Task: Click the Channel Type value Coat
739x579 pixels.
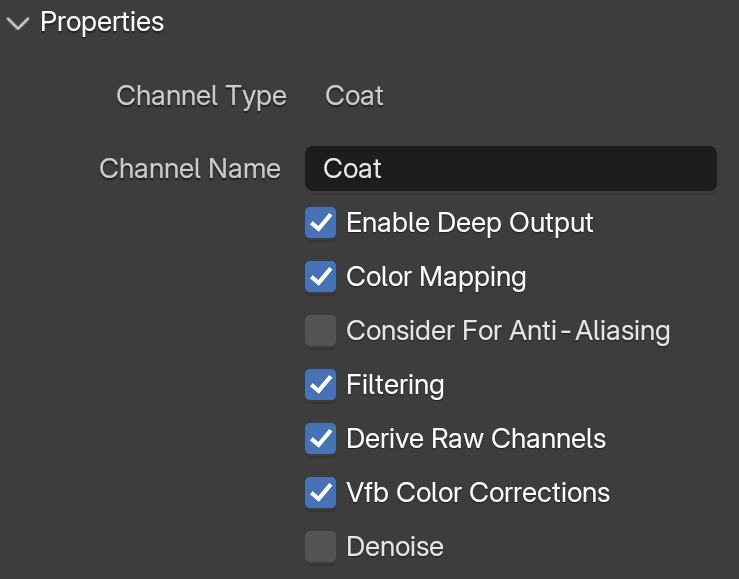Action: (x=354, y=96)
